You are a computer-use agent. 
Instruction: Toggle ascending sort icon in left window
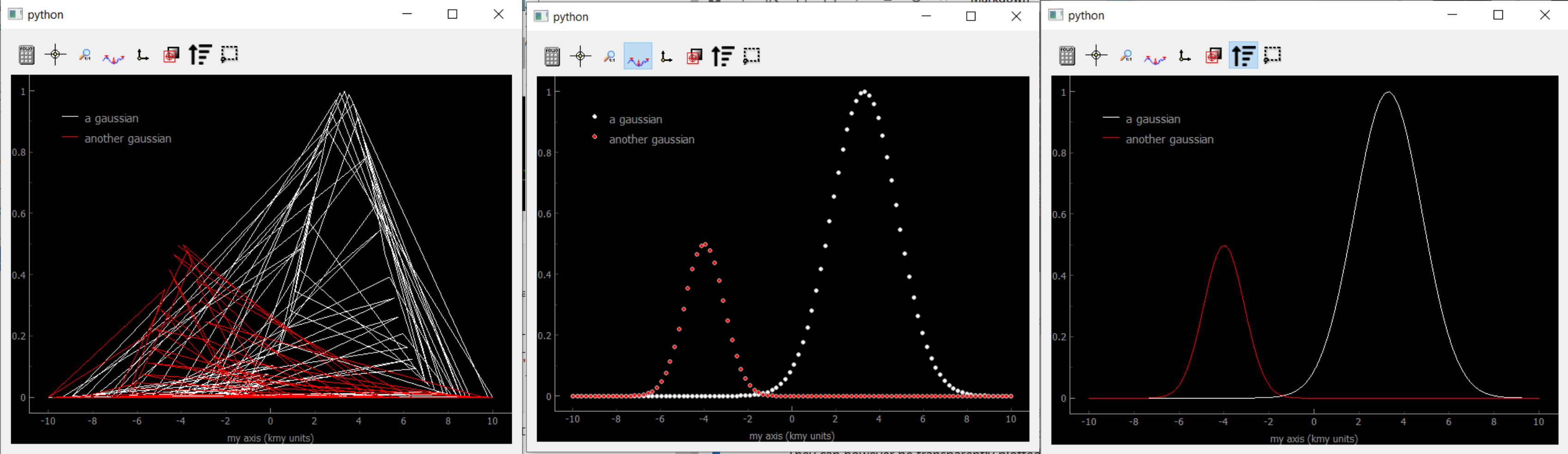(x=200, y=55)
